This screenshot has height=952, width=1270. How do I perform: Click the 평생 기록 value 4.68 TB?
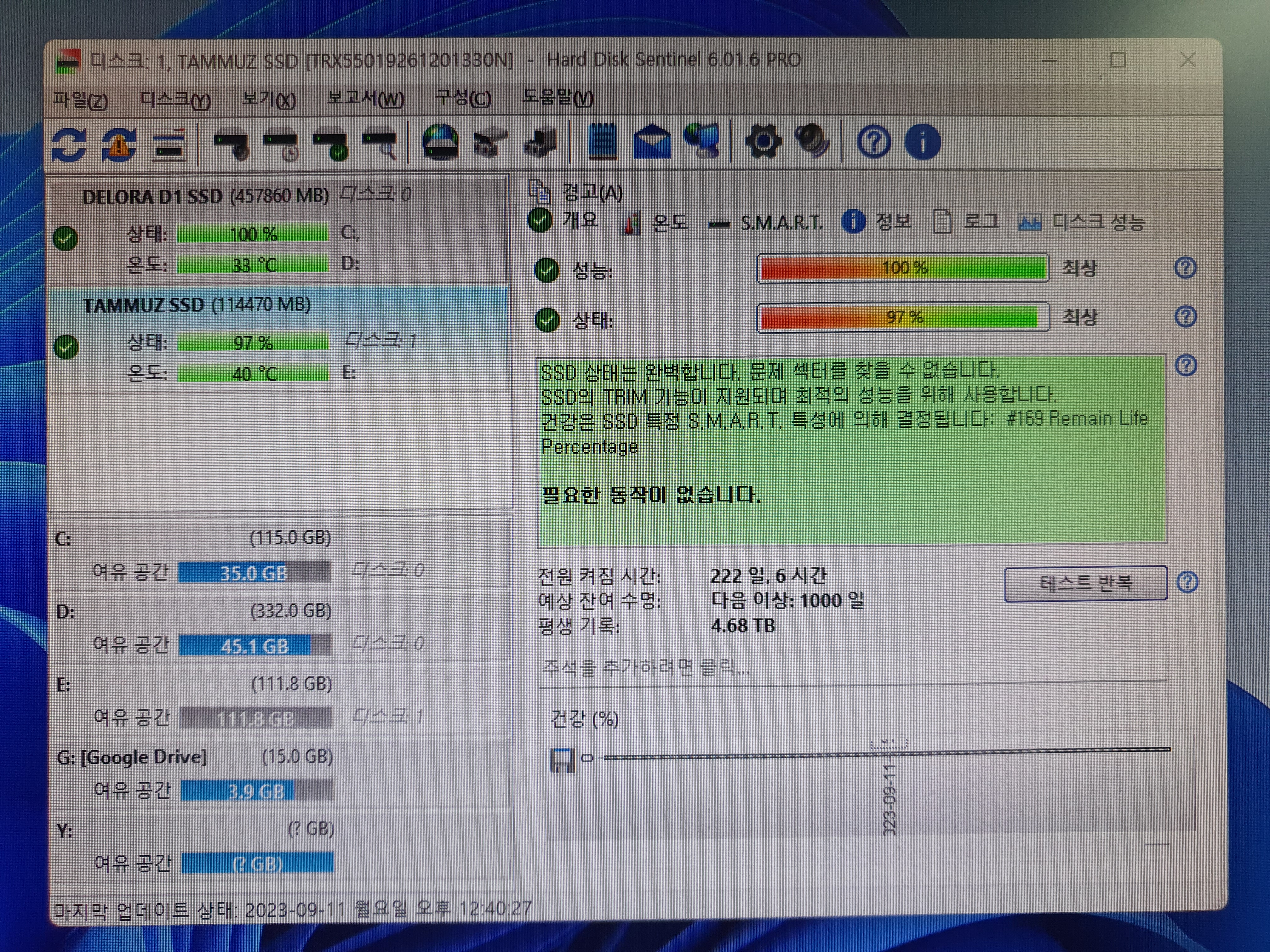pyautogui.click(x=743, y=626)
